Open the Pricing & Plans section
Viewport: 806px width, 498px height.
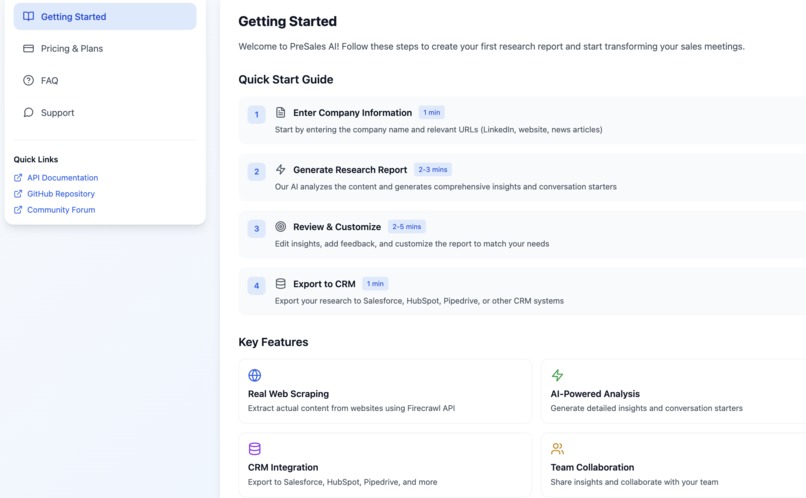[105, 48]
